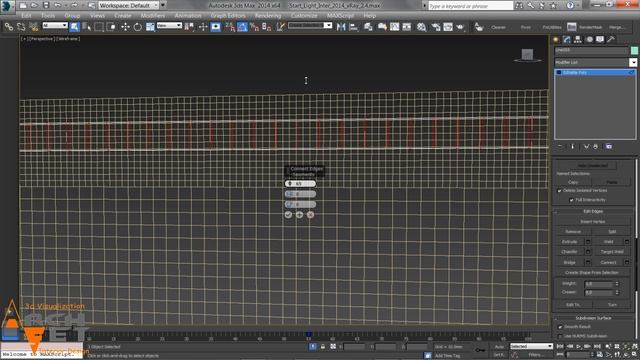Open the Material Editor icon
The width and height of the screenshot is (640, 360).
click(x=421, y=27)
